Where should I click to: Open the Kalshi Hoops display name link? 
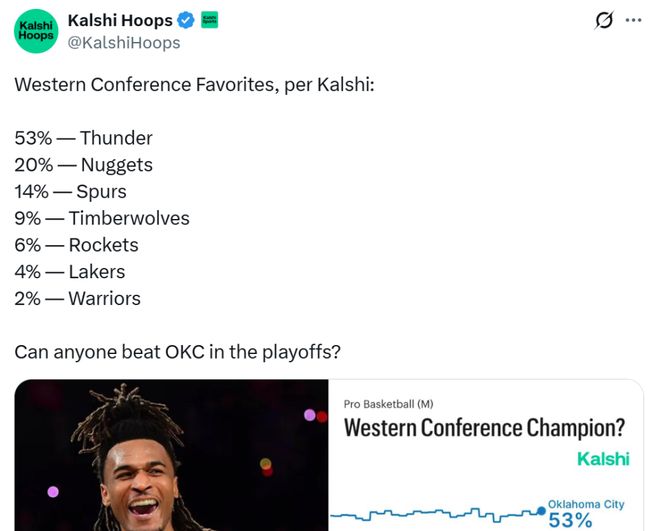coord(119,20)
